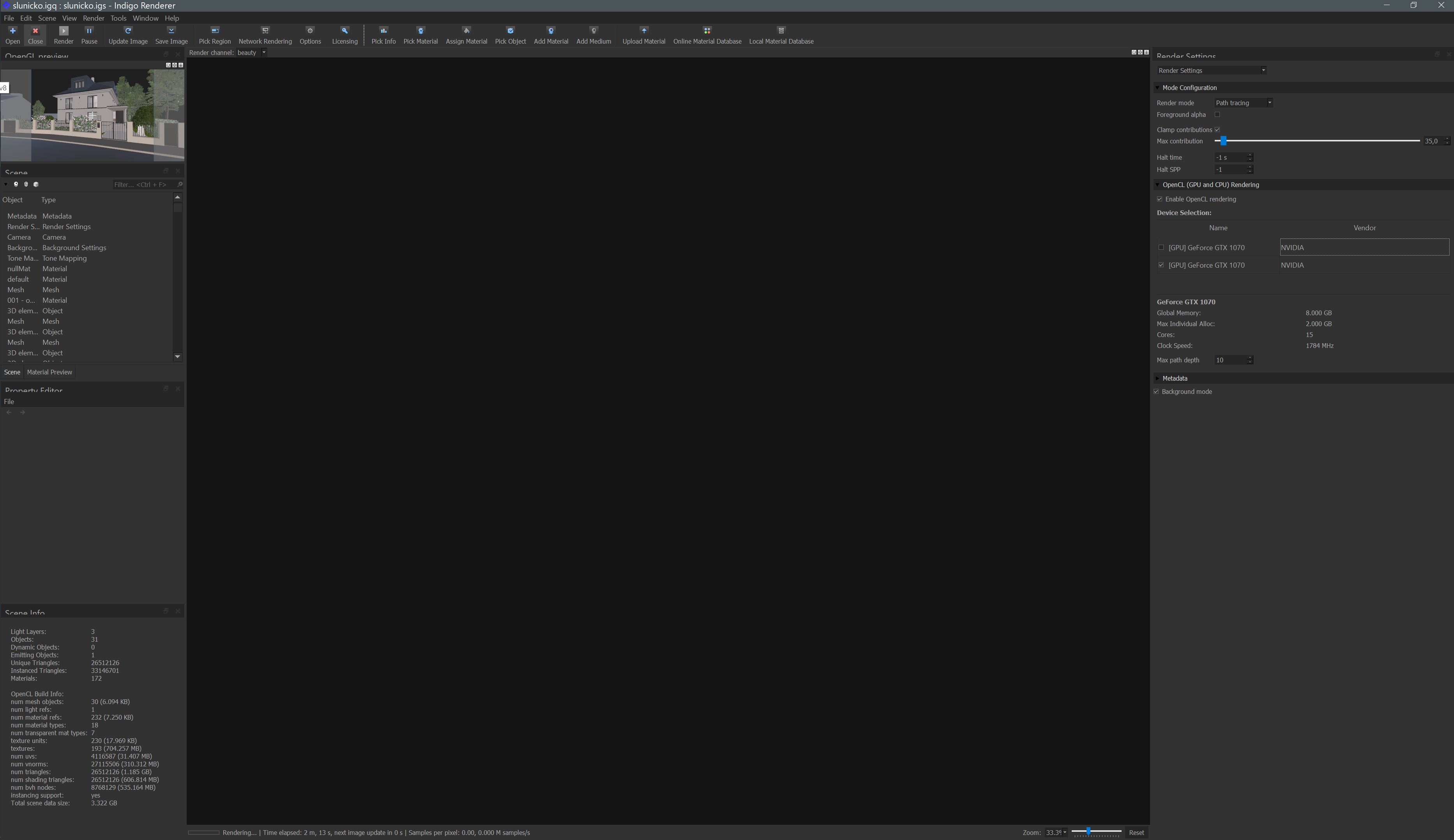Open the Tools menu

pyautogui.click(x=118, y=18)
